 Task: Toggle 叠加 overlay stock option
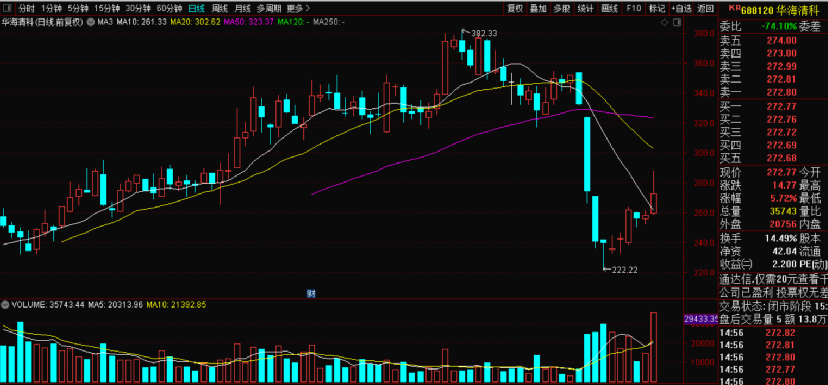538,8
